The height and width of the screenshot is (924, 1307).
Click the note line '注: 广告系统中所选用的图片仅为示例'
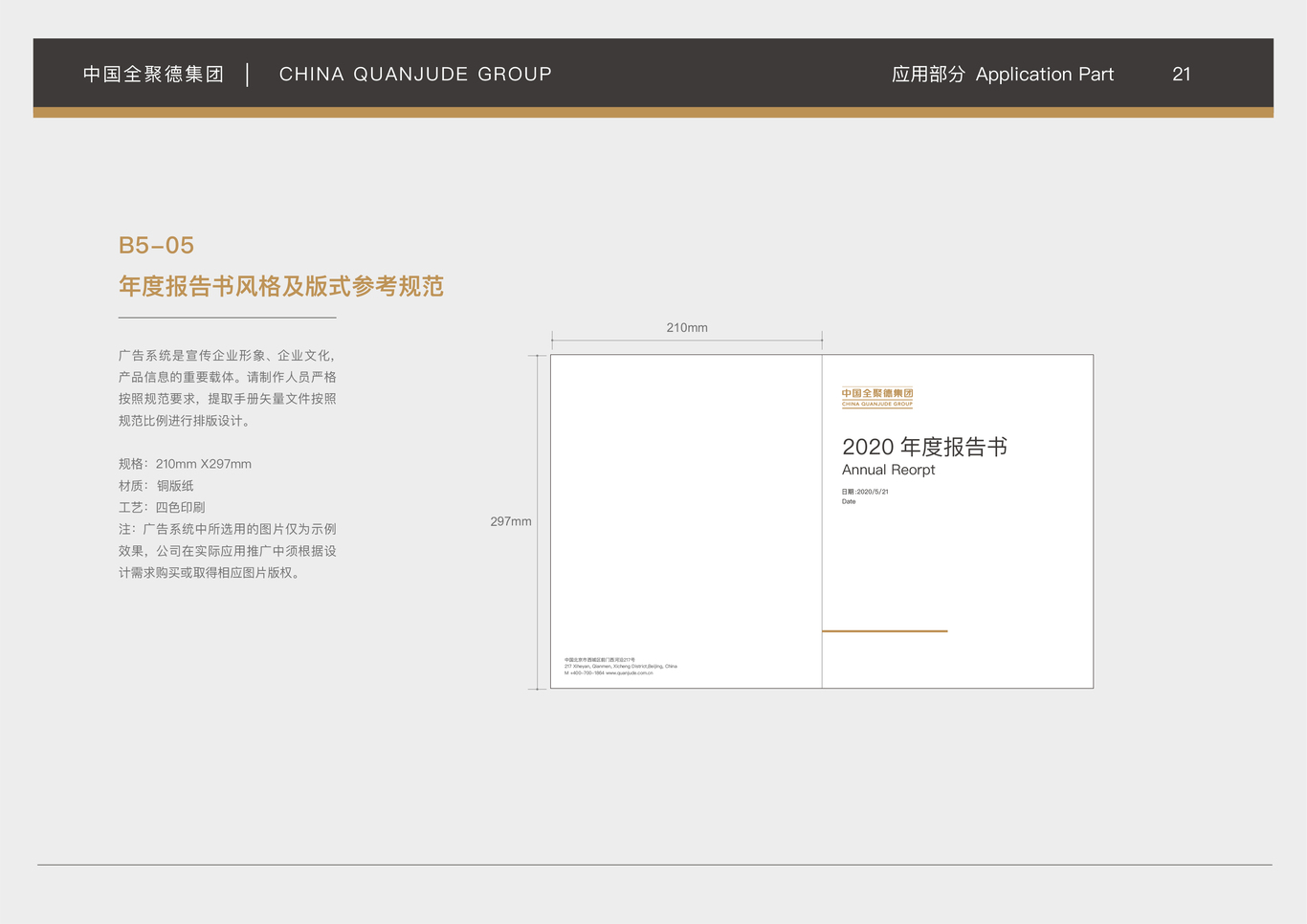coord(228,529)
